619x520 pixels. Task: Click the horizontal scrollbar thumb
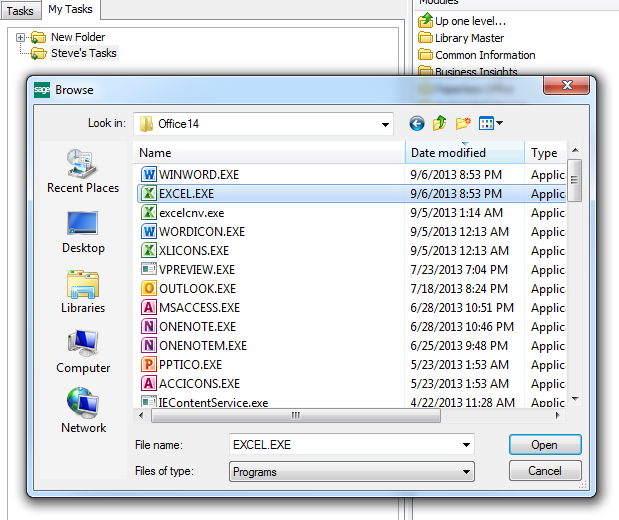(296, 415)
